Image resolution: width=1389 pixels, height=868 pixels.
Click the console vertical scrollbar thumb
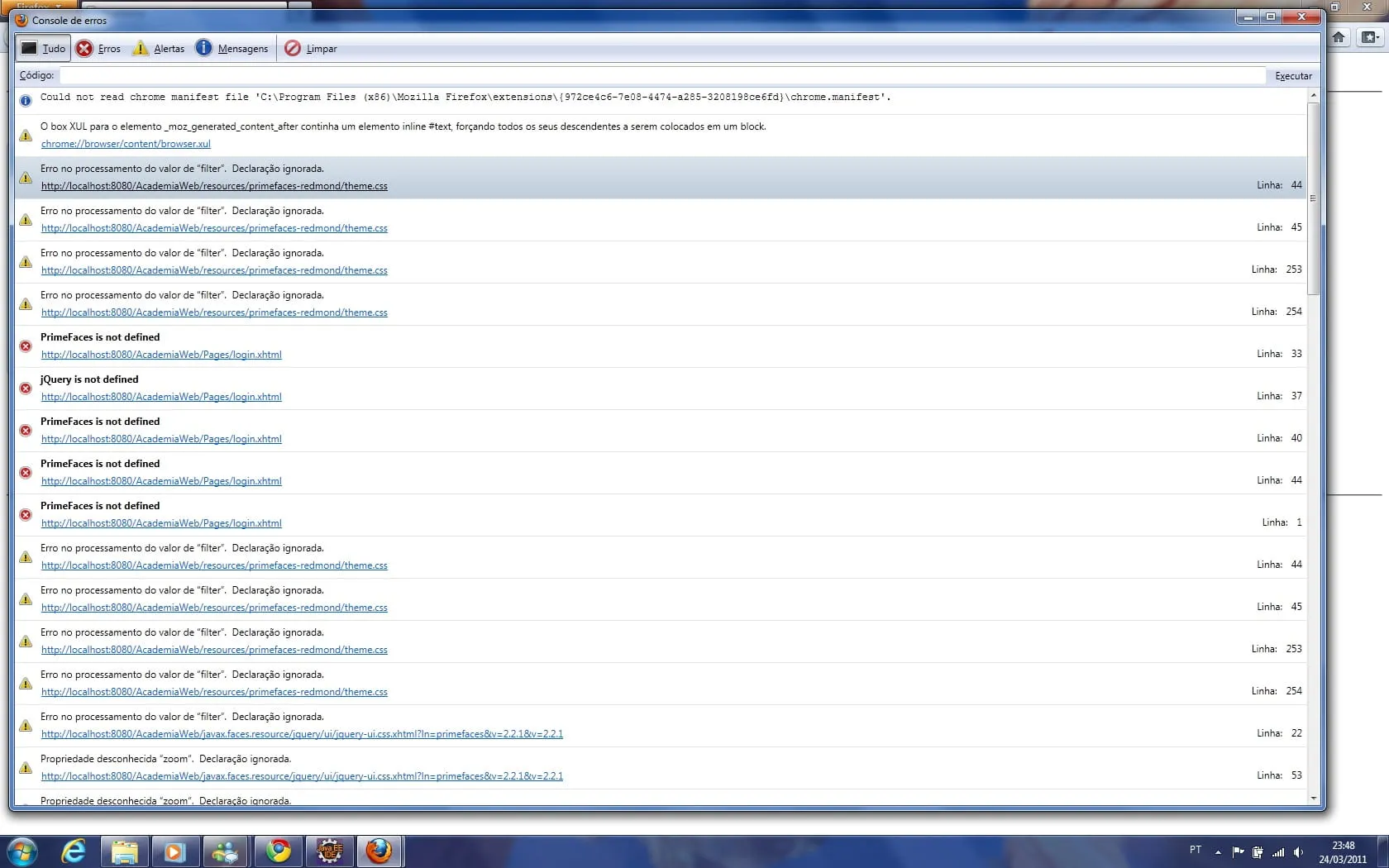(1314, 198)
